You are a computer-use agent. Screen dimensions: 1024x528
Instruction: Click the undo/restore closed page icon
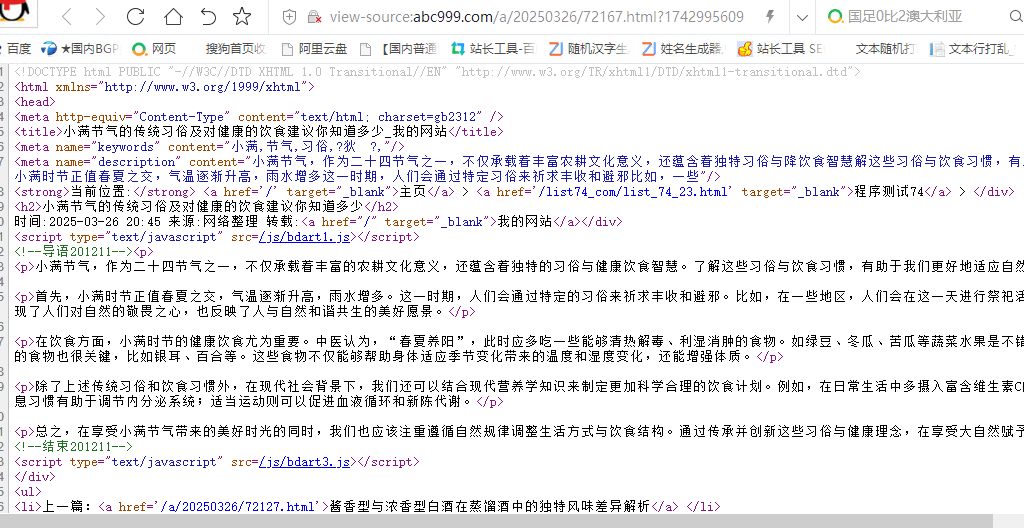tap(208, 17)
